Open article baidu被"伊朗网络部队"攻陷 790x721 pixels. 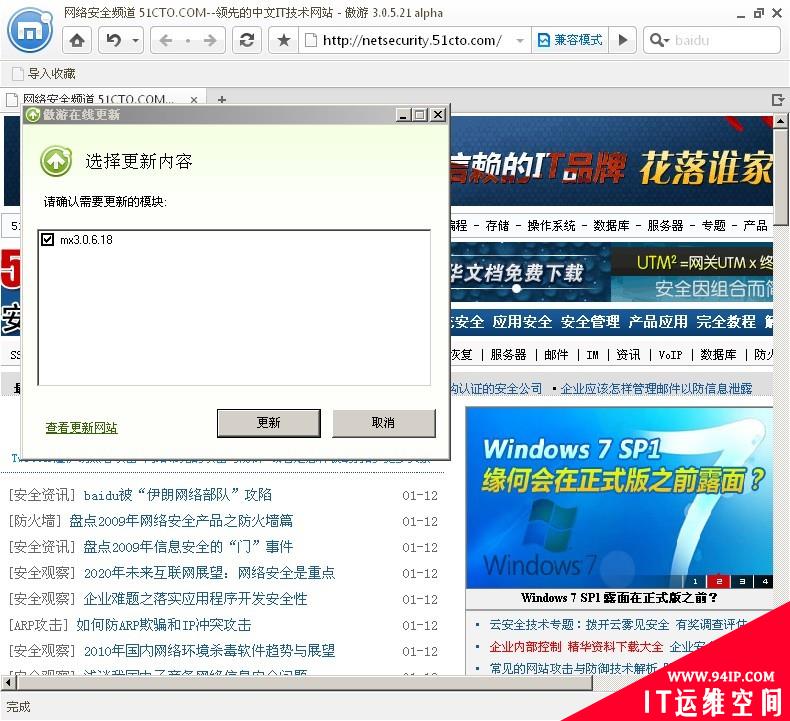[177, 495]
